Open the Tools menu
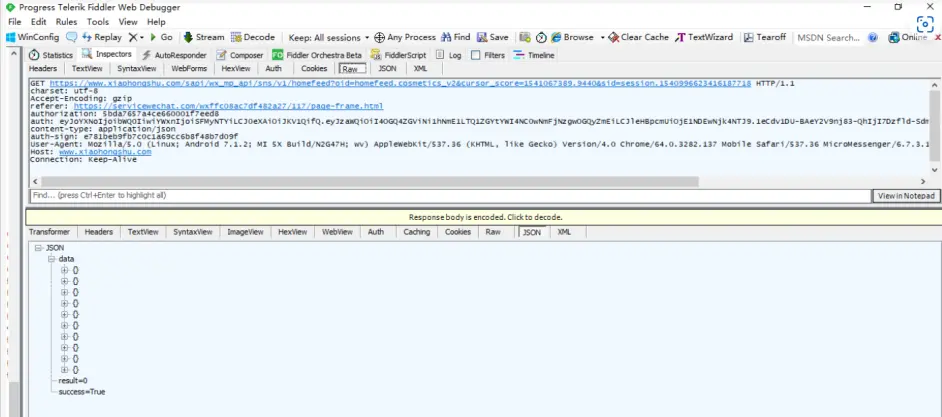Image resolution: width=942 pixels, height=417 pixels. coord(98,22)
